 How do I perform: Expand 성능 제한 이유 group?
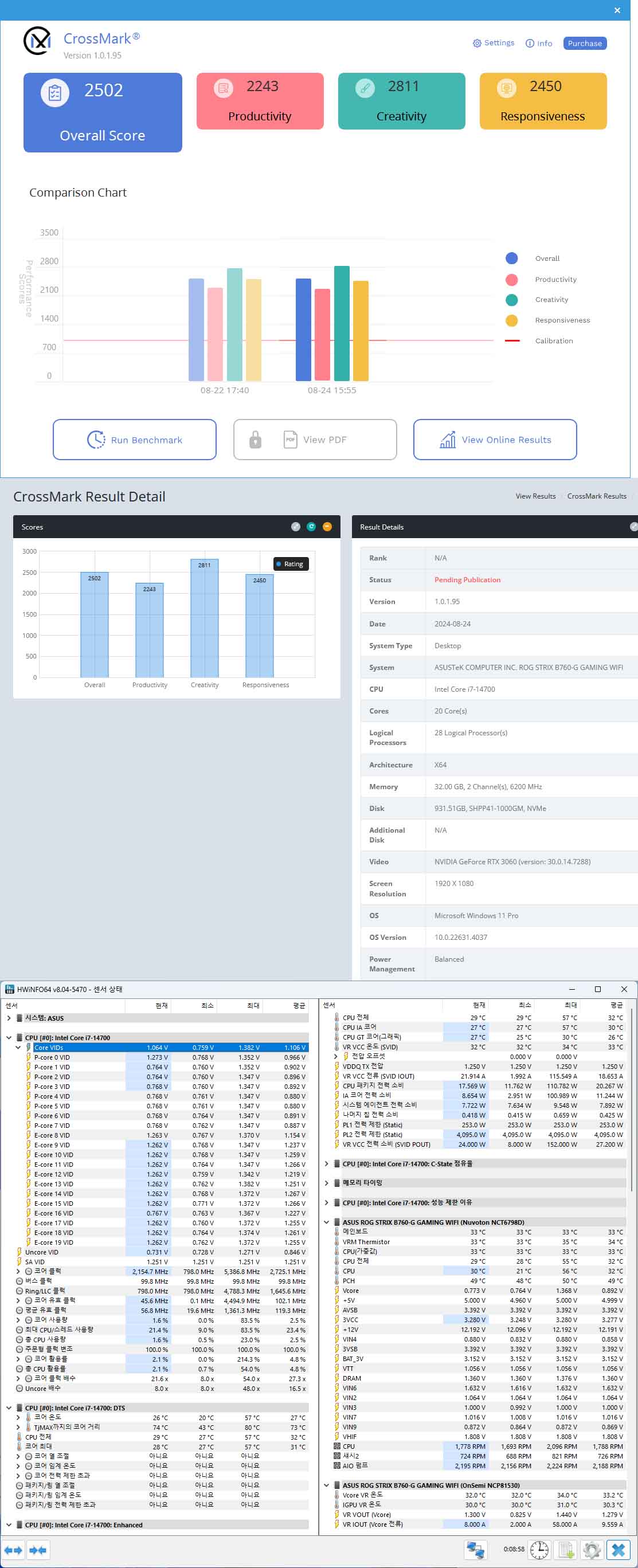326,1202
